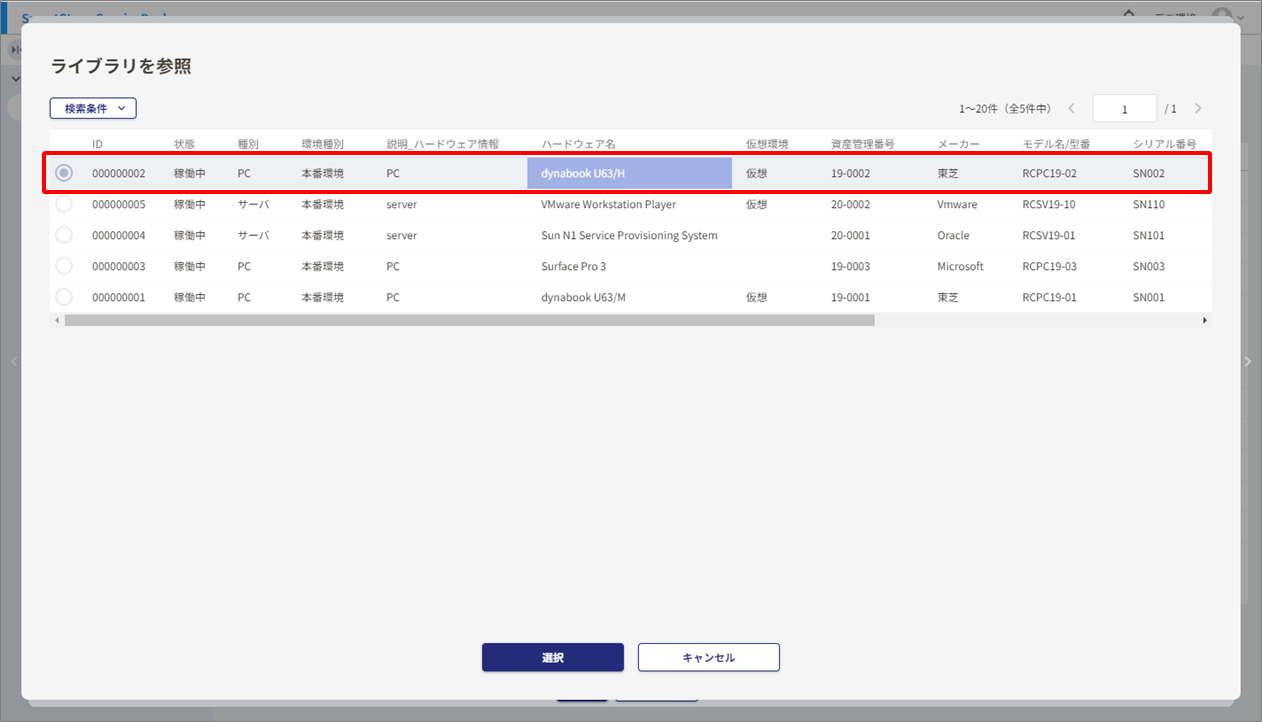Click the メーカー column header

[959, 144]
